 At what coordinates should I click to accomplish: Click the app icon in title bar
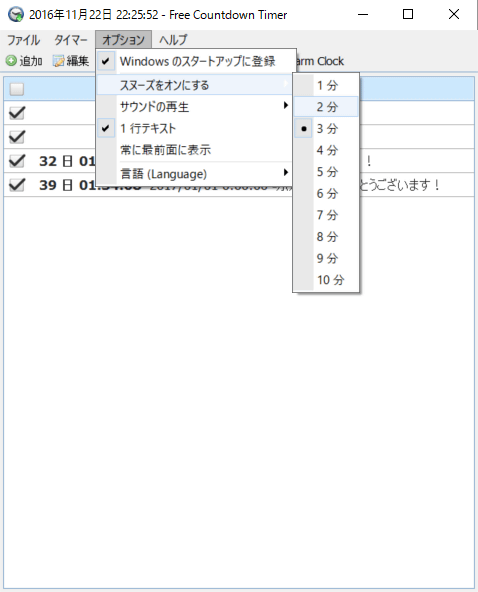click(x=15, y=15)
